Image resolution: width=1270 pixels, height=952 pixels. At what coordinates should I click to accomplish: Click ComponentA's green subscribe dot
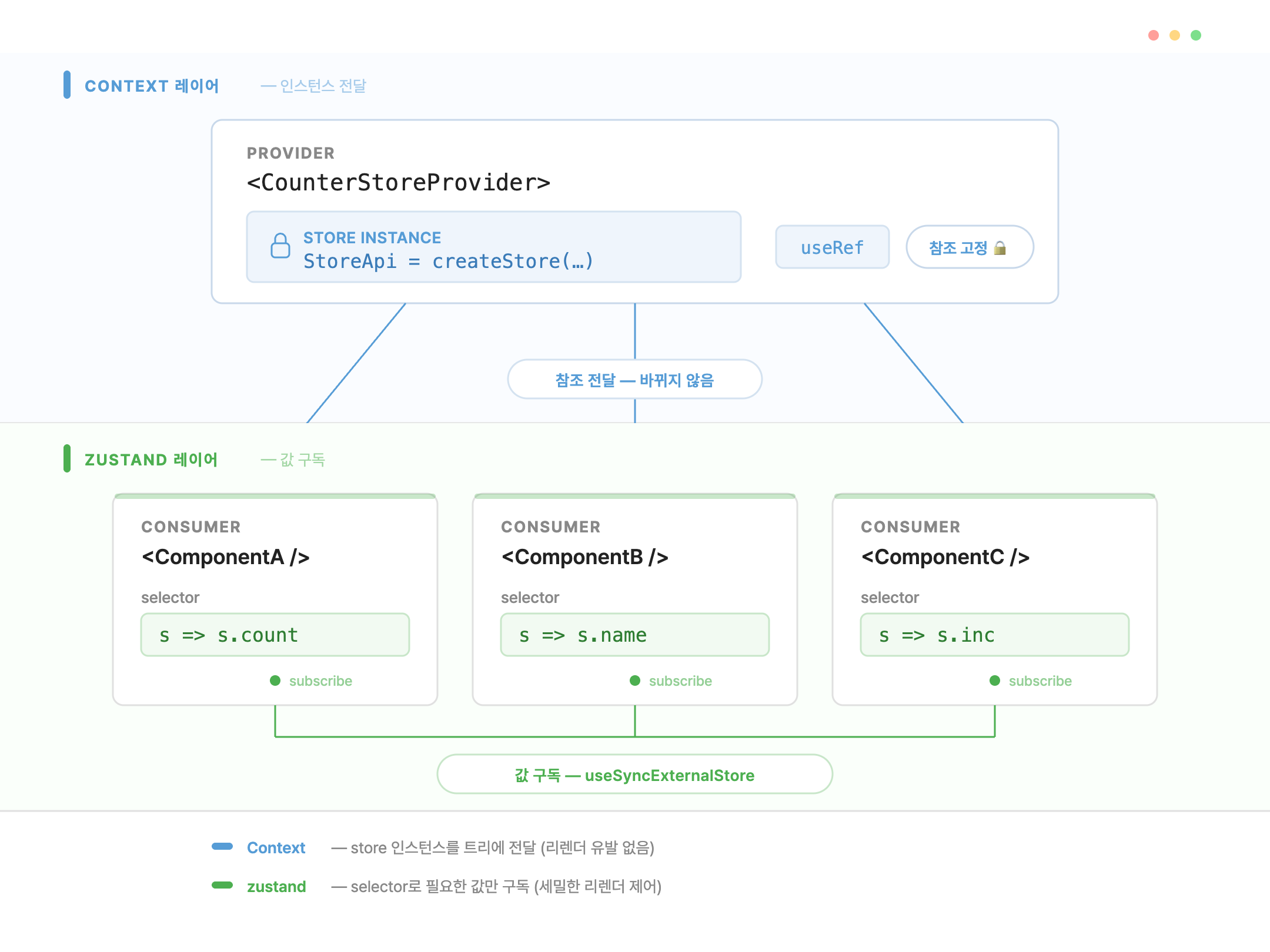(275, 681)
